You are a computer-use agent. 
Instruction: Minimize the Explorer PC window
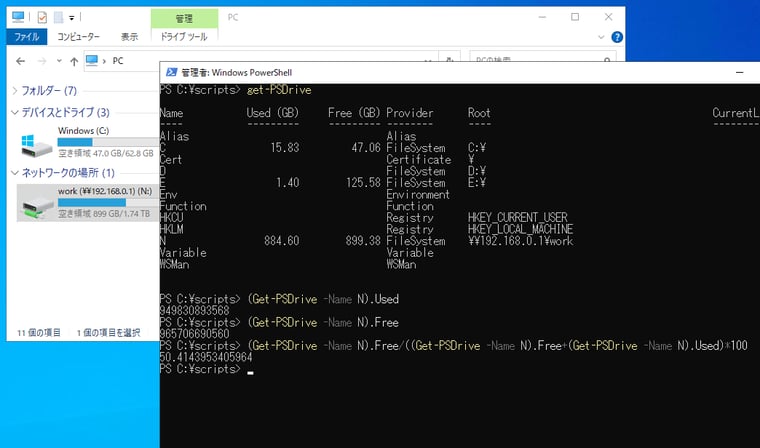(x=542, y=17)
